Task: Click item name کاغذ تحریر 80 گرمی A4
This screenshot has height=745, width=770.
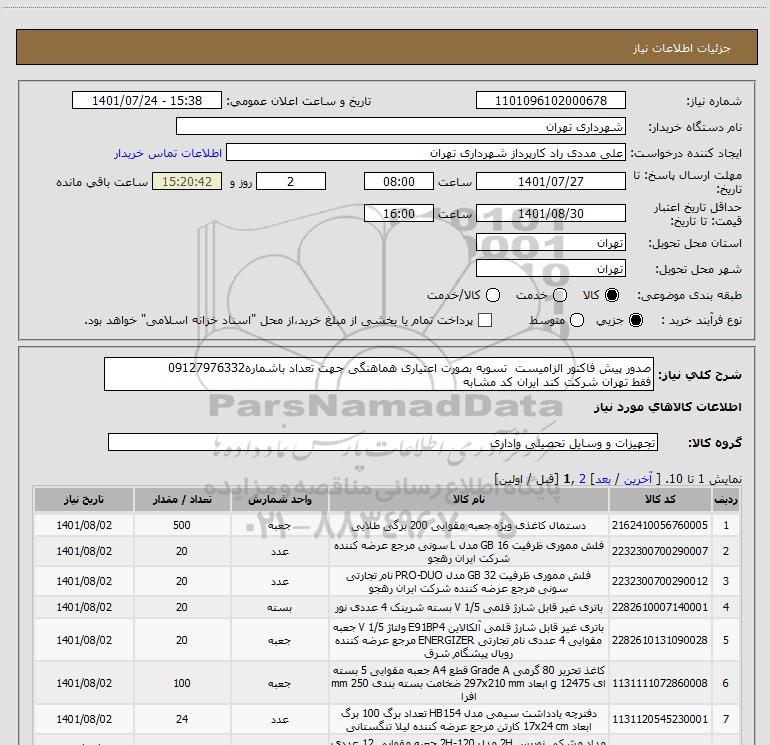Action: point(468,683)
